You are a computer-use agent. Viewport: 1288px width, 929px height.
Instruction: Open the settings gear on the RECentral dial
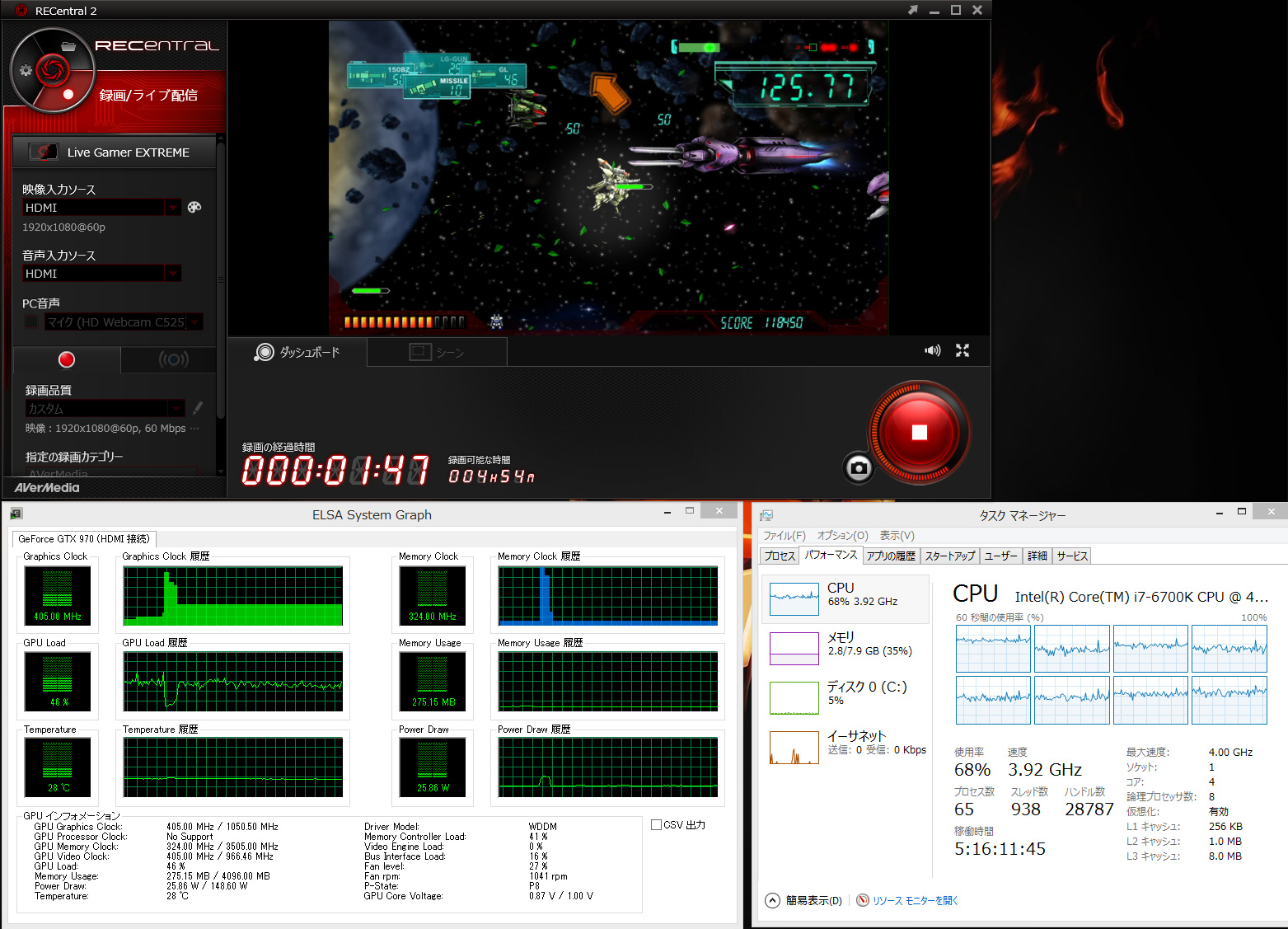tap(26, 70)
